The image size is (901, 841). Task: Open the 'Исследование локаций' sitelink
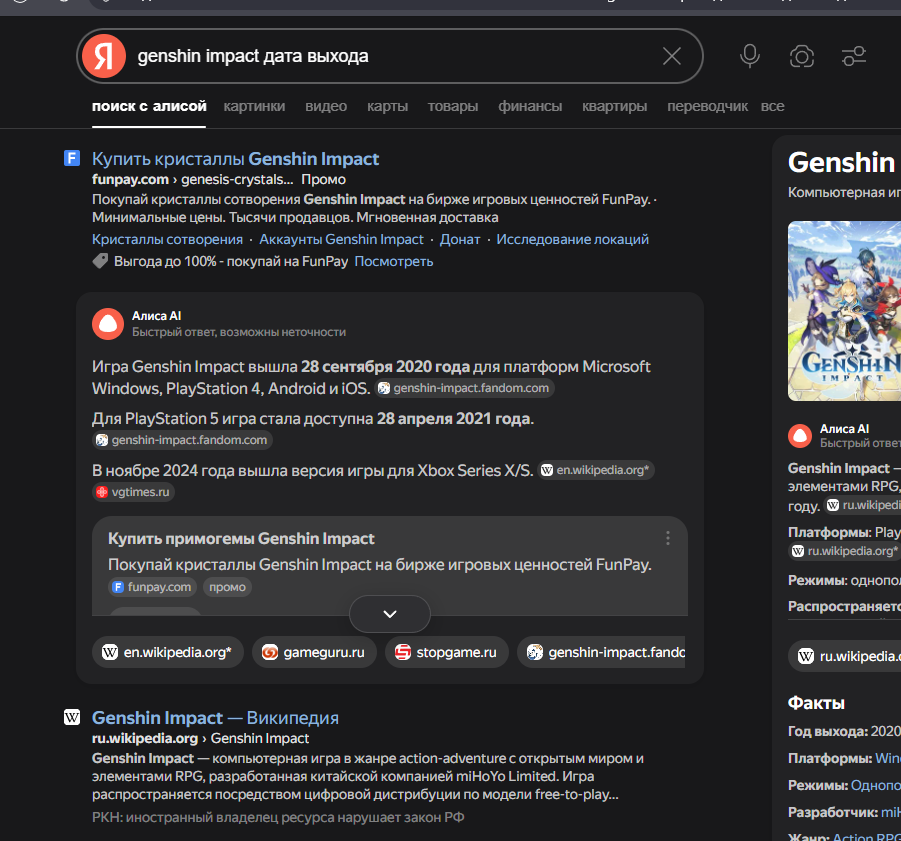(x=572, y=239)
